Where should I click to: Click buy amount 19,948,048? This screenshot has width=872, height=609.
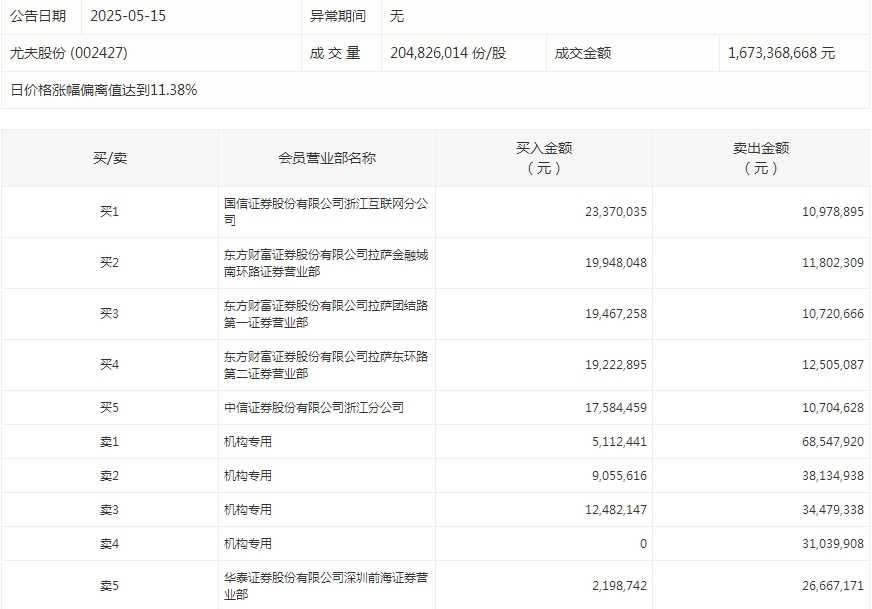point(616,263)
